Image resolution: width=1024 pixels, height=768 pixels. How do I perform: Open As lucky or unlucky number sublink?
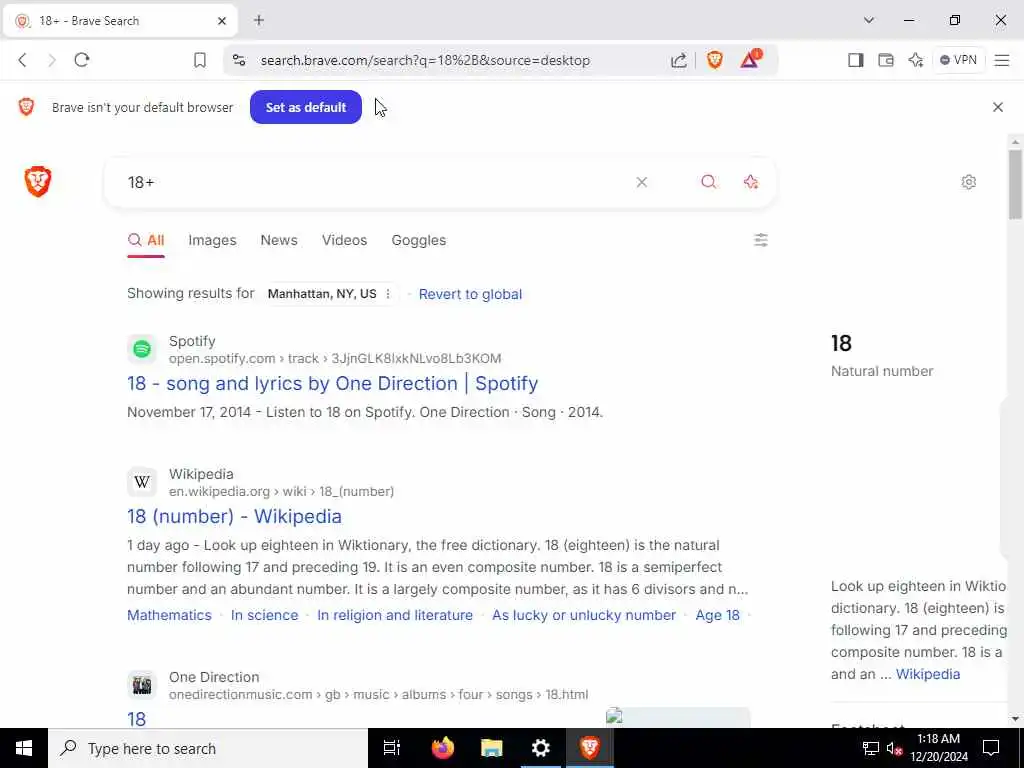[x=584, y=615]
